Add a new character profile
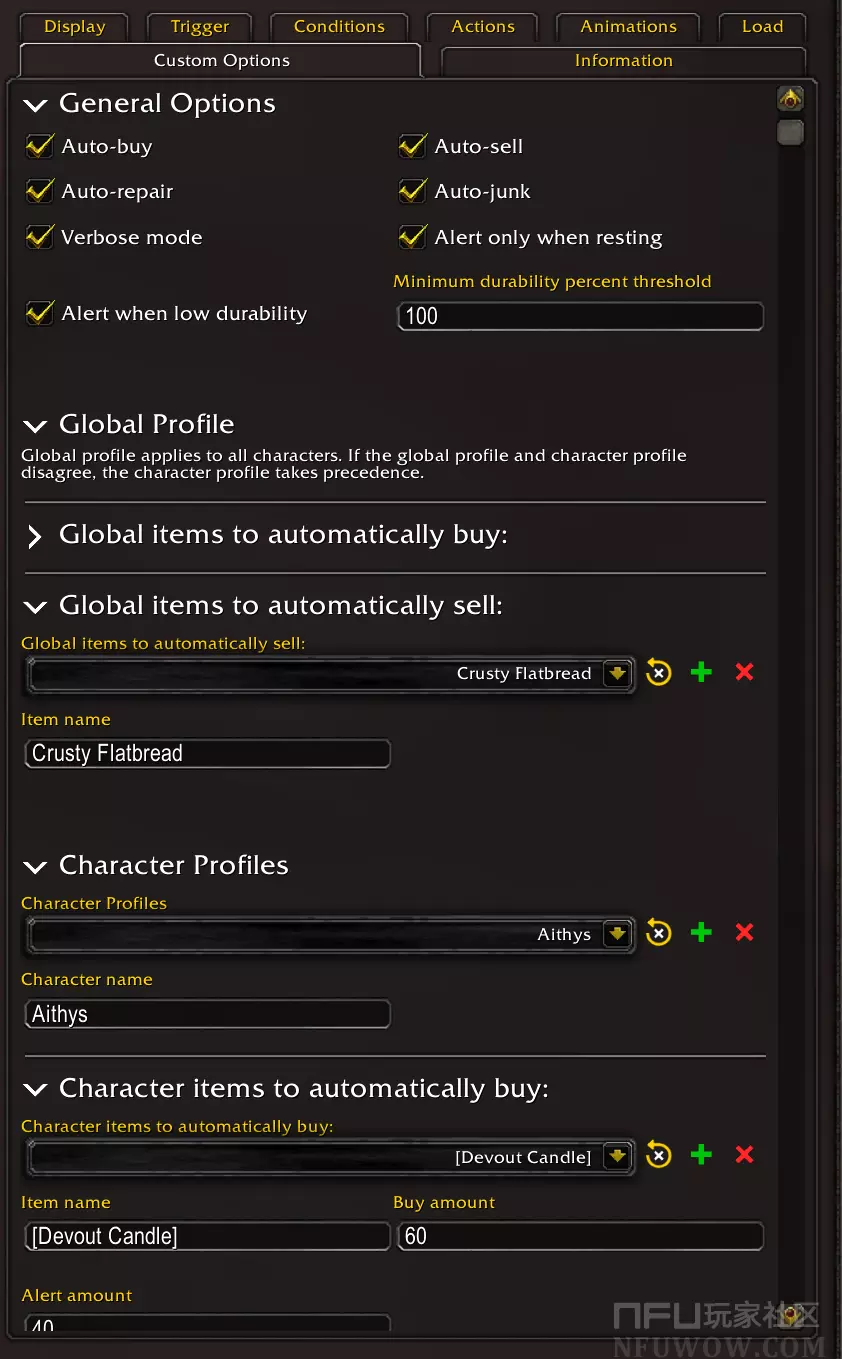Screen dimensions: 842x1359 702,933
